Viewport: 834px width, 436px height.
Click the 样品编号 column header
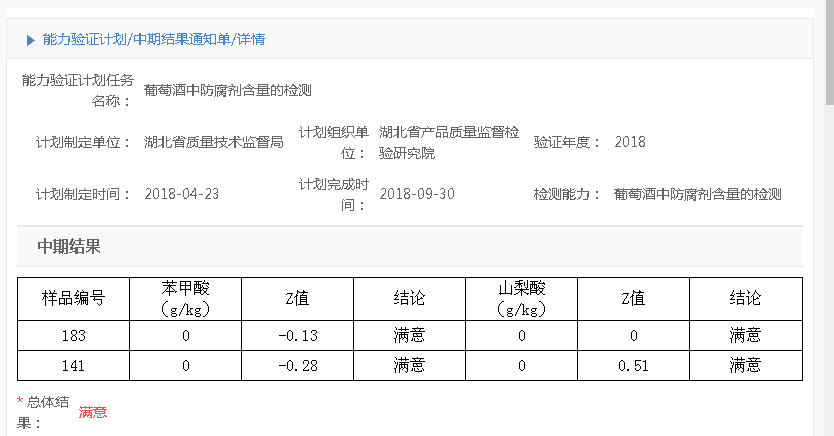tap(72, 299)
